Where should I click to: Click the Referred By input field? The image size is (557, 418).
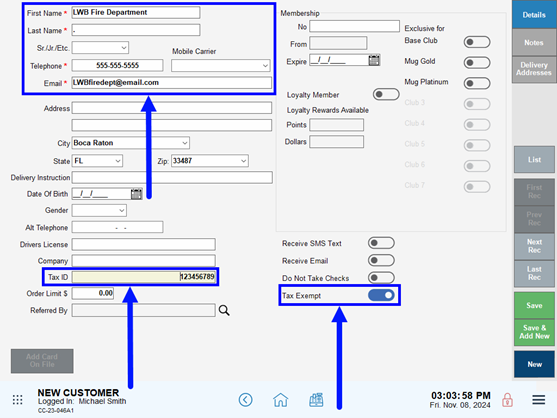[x=144, y=310]
